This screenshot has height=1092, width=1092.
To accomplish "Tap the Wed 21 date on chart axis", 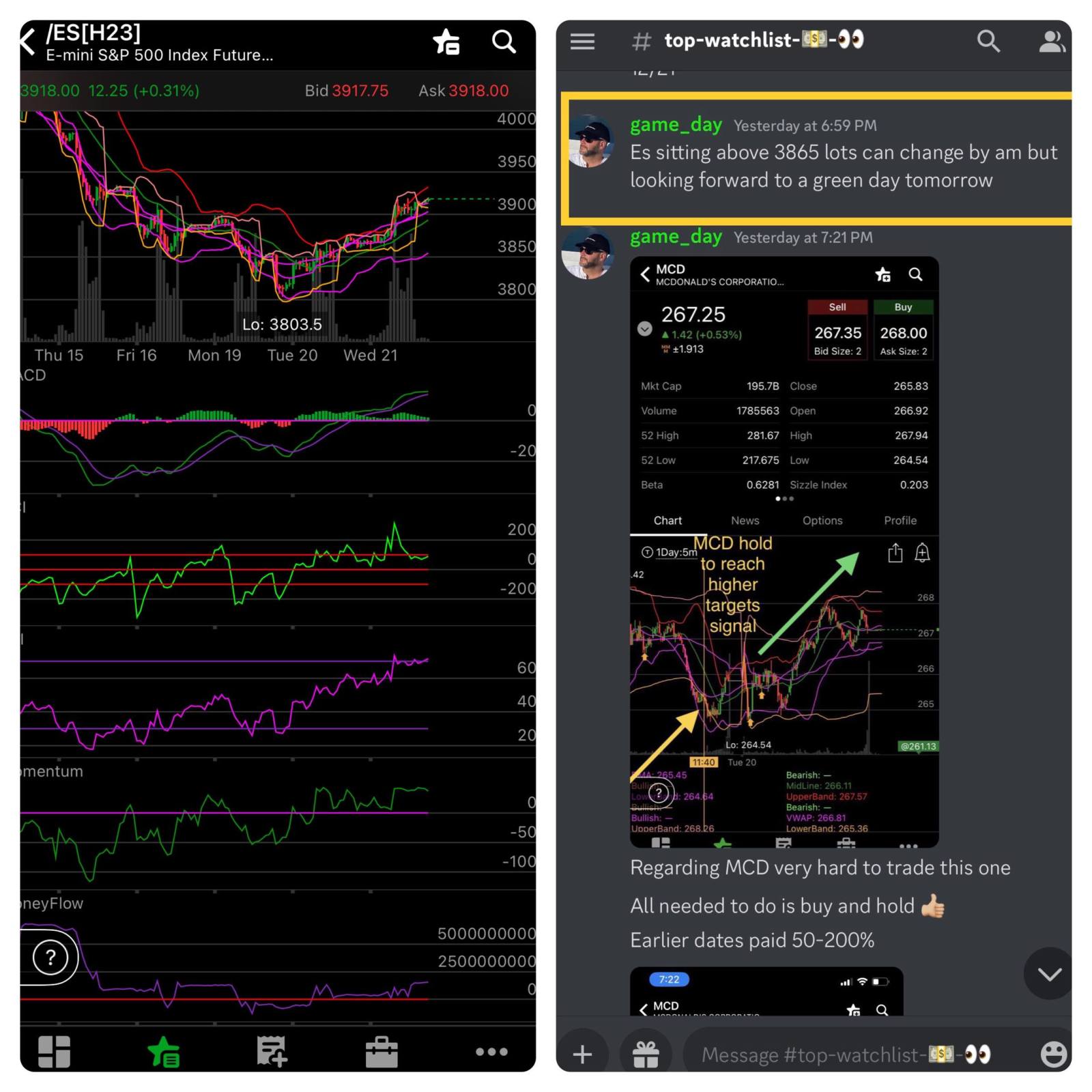I will [370, 355].
